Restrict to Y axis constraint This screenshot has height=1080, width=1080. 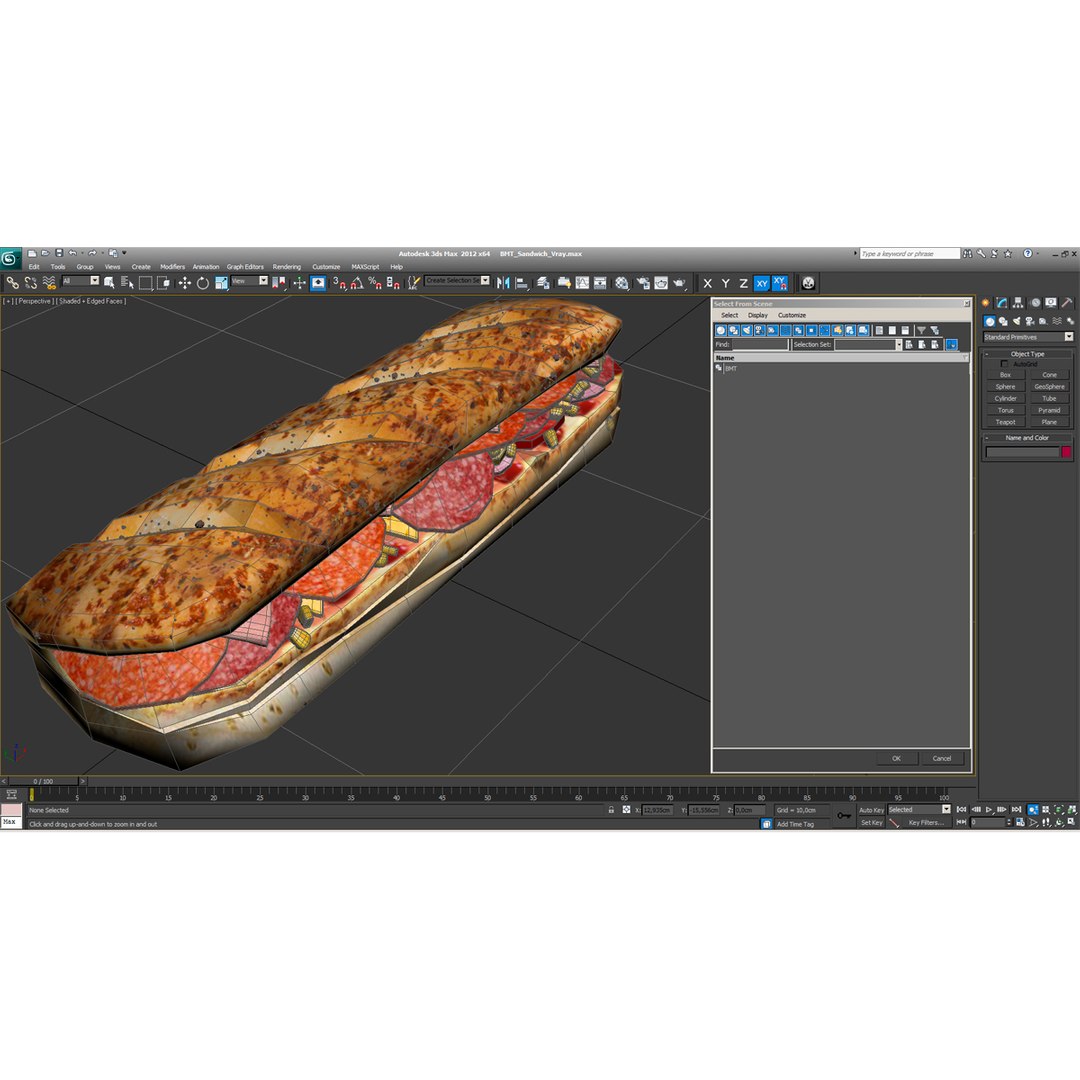pyautogui.click(x=725, y=283)
